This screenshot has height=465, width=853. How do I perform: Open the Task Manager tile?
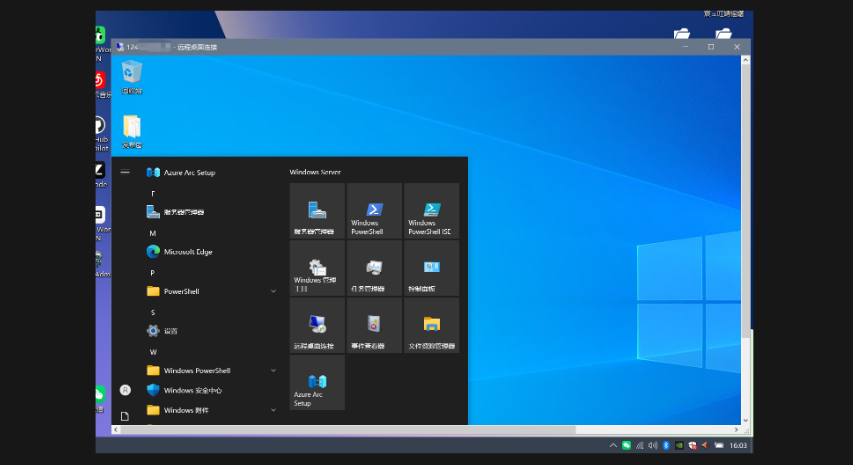click(374, 268)
